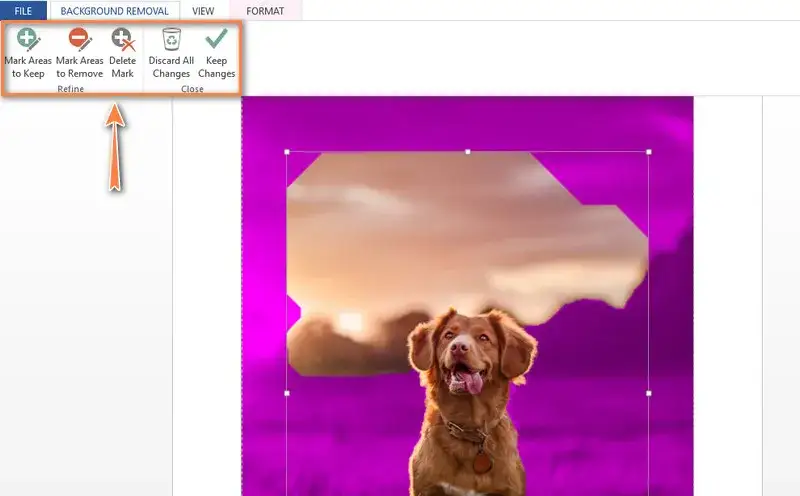Click the top-center selection handle
Image resolution: width=800 pixels, height=496 pixels.
(x=468, y=152)
